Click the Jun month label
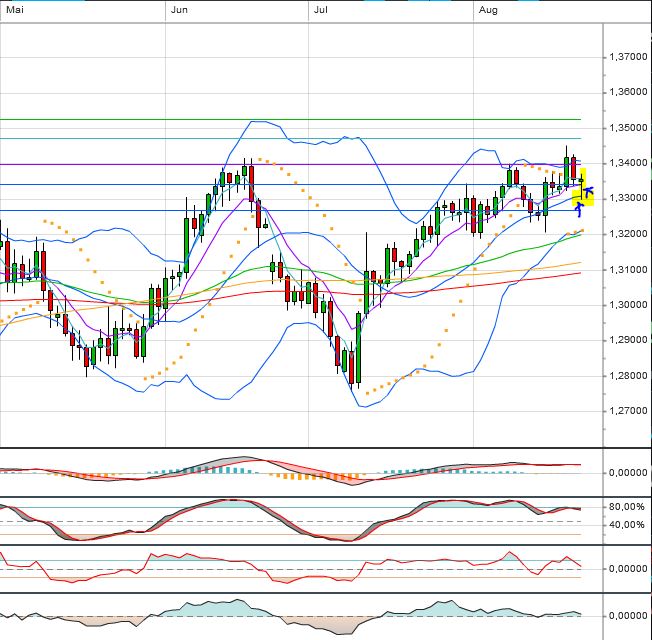 pos(179,10)
